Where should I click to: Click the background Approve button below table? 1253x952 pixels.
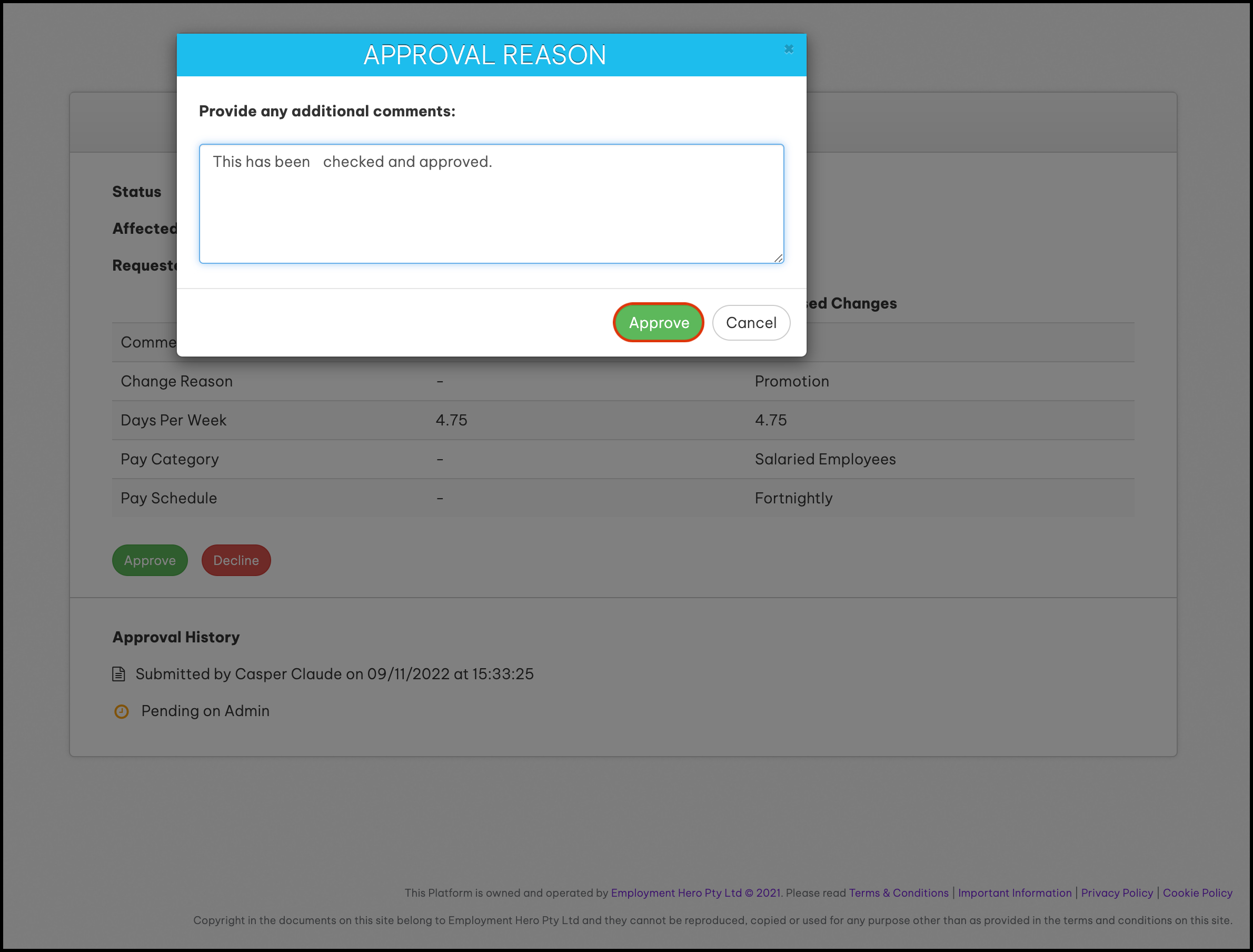tap(150, 560)
